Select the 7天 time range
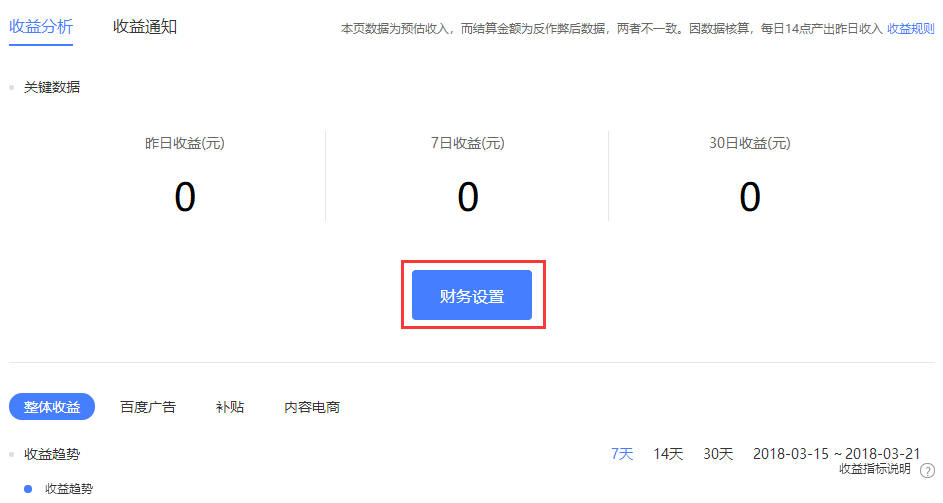943x503 pixels. coord(622,454)
